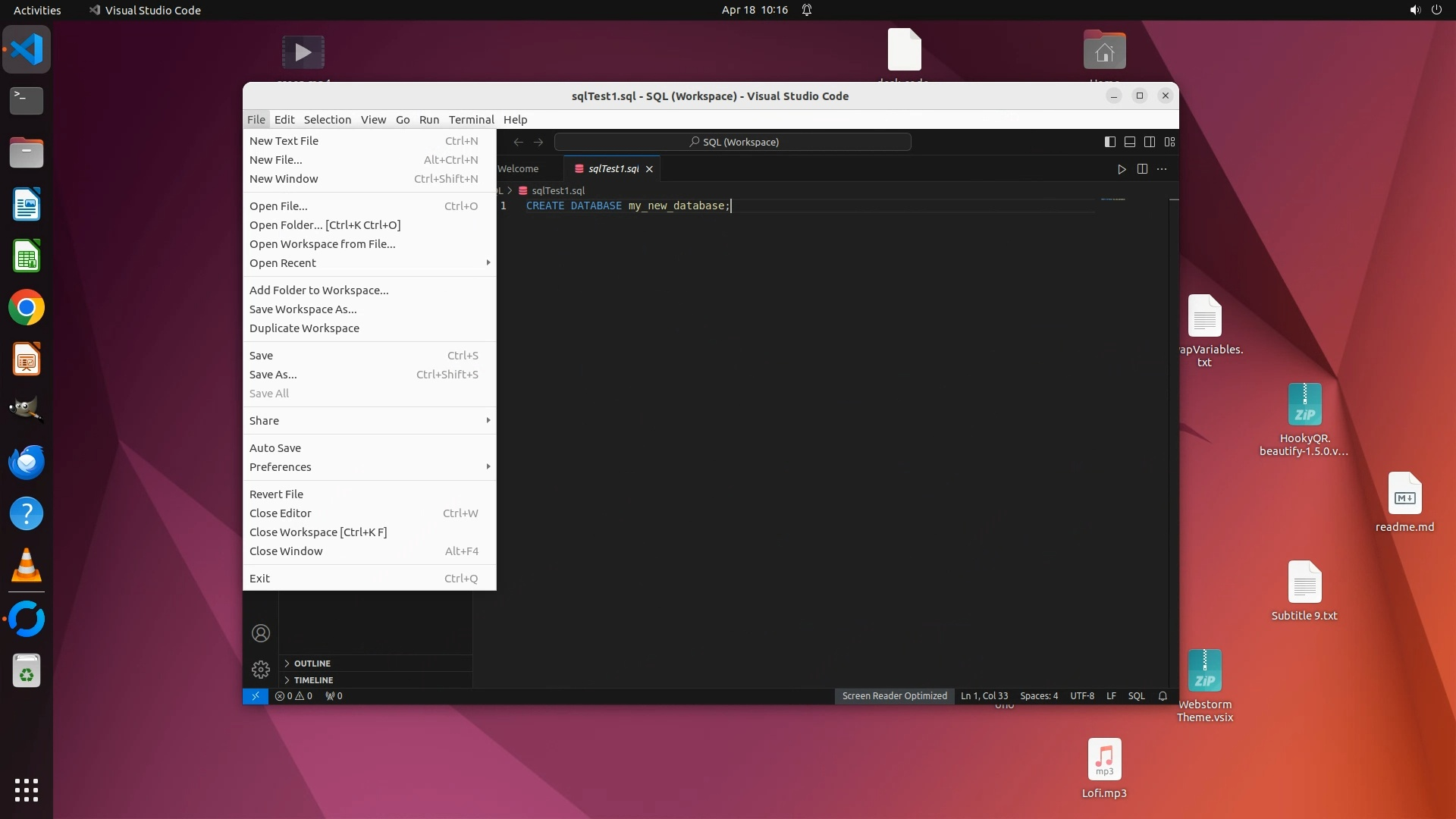Click the SQL (Workspace) search field

(733, 142)
